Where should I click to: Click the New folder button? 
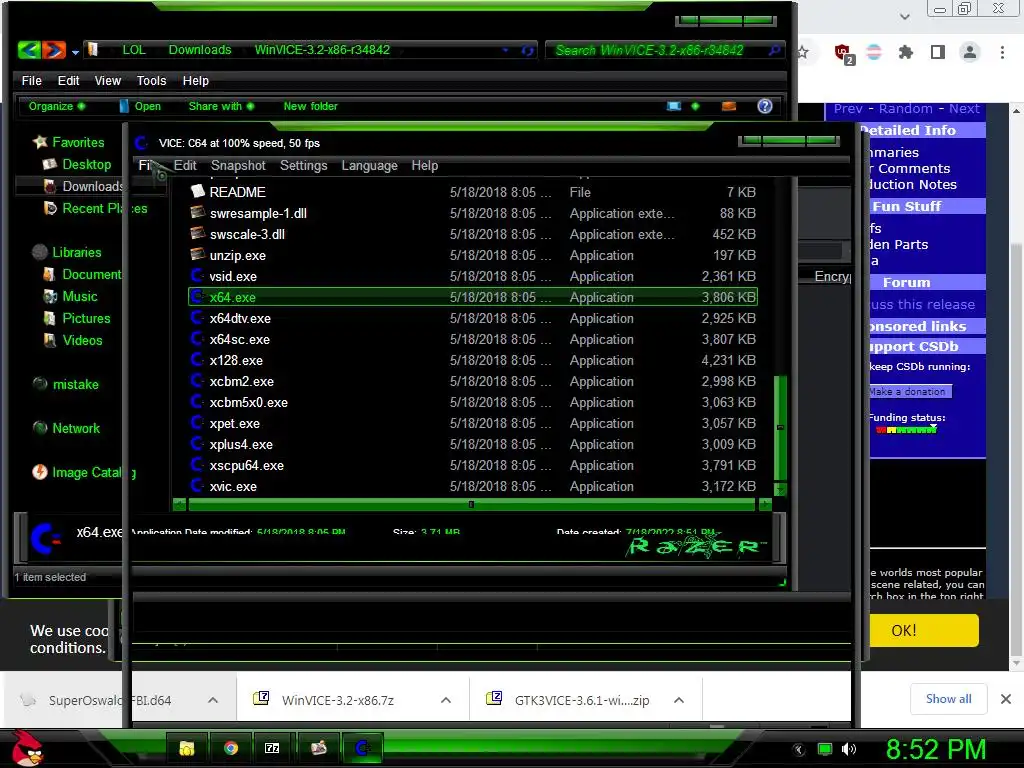pyautogui.click(x=310, y=106)
